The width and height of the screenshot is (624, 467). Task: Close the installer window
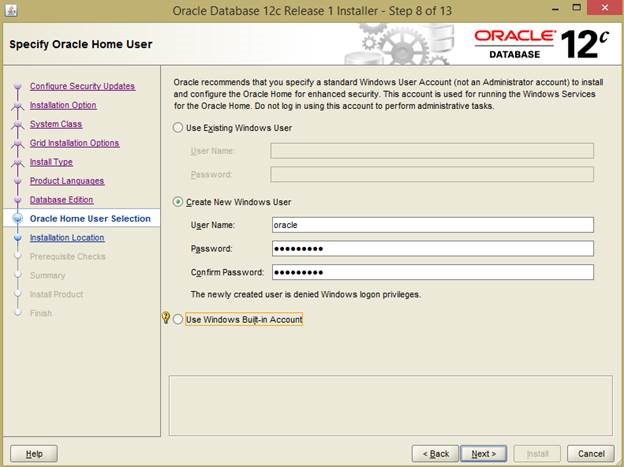click(x=604, y=8)
